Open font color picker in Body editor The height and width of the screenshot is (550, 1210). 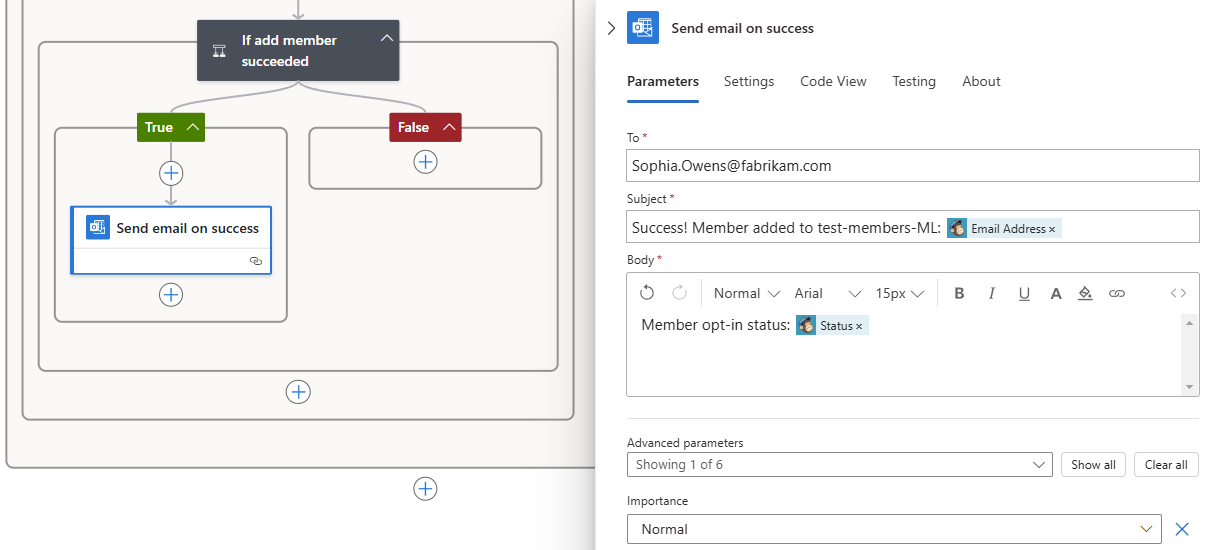1055,293
